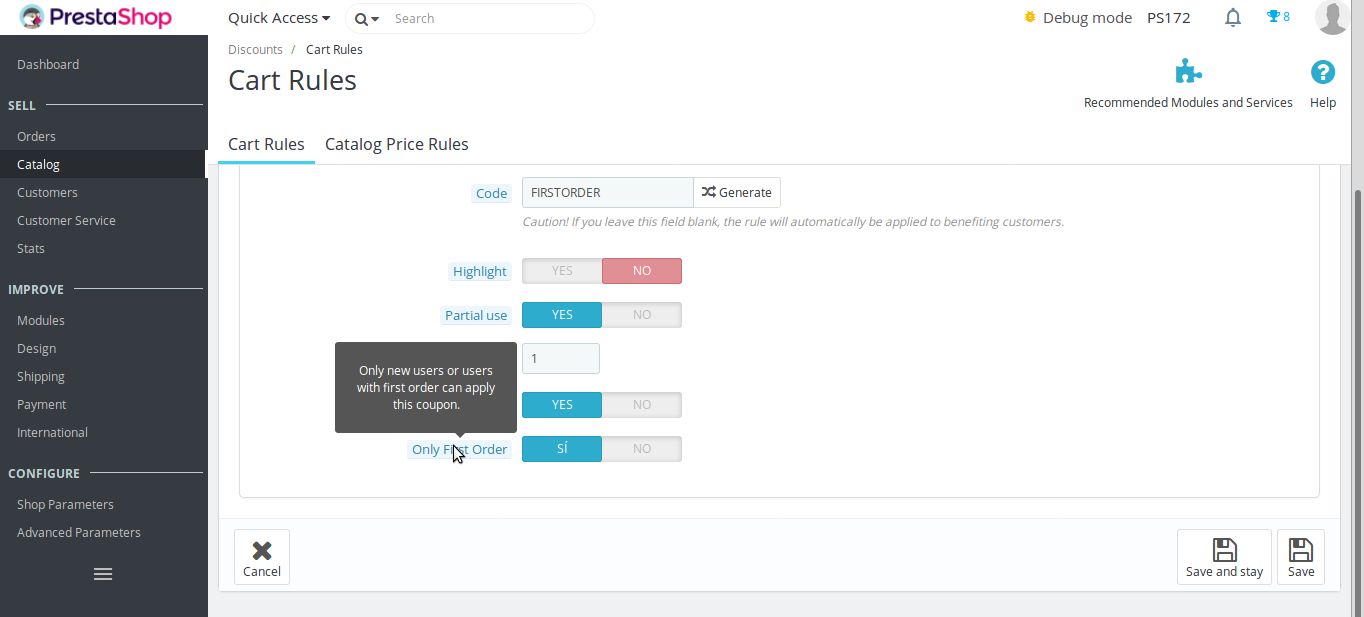Collapse sidebar with hamburger menu icon
The height and width of the screenshot is (617, 1364).
[x=103, y=574]
